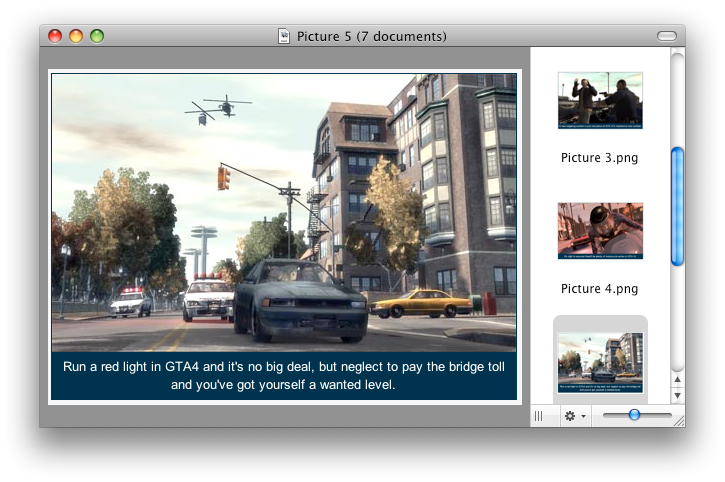
Task: Toggle the toolbar with the pill button
Action: [667, 36]
